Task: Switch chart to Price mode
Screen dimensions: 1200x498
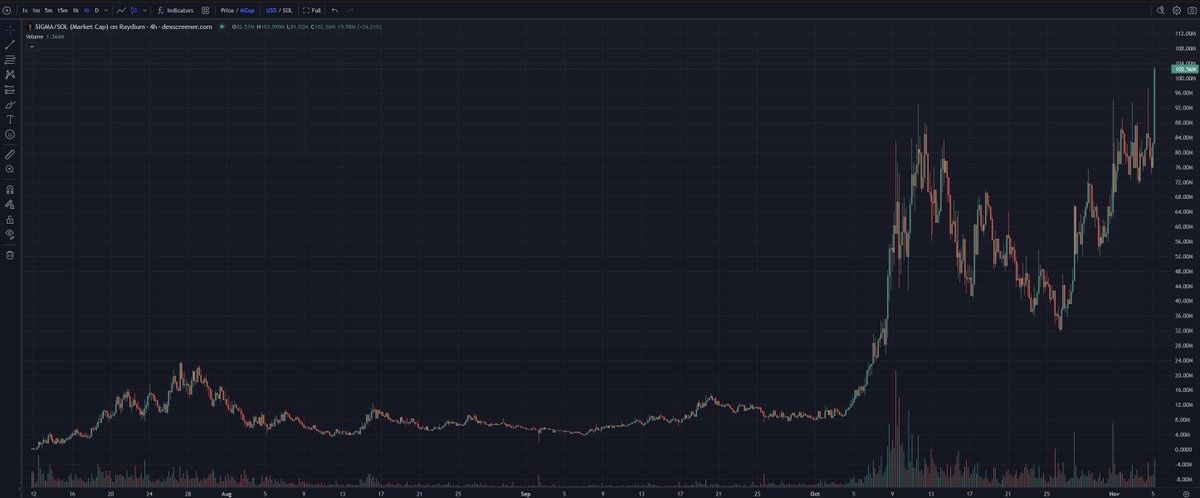Action: point(227,10)
